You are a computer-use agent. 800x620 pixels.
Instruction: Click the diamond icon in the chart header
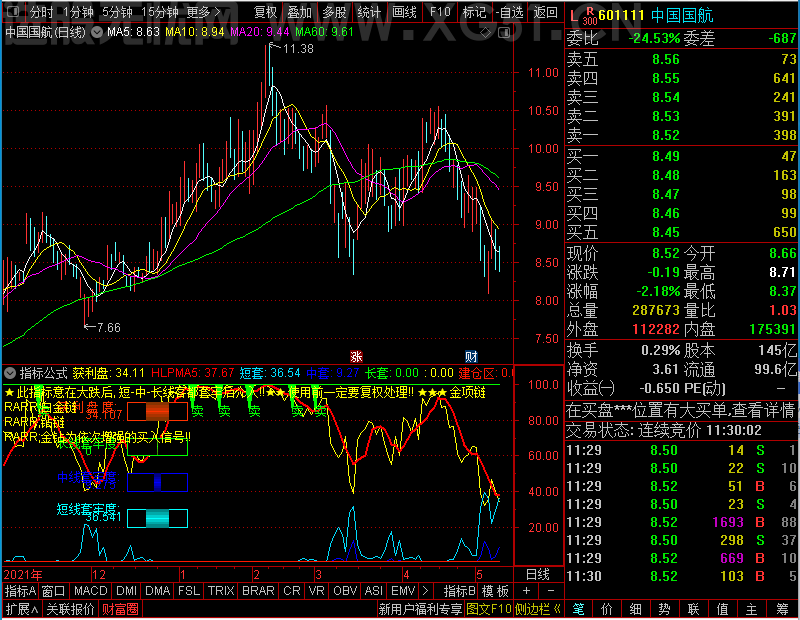486,33
